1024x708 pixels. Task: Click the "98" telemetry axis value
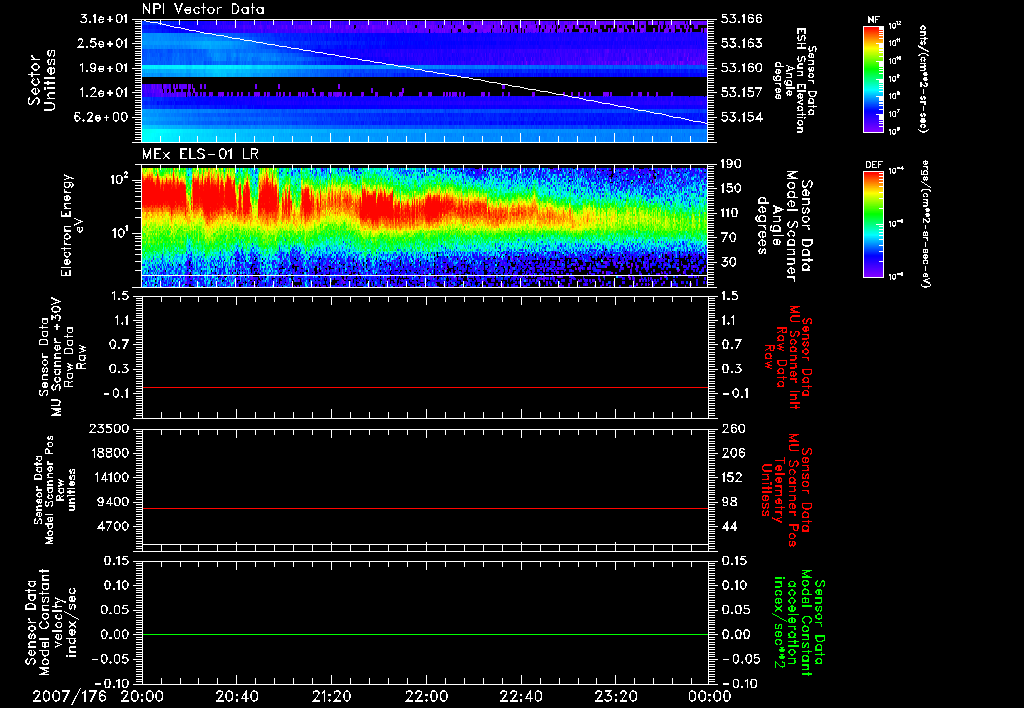(x=729, y=502)
